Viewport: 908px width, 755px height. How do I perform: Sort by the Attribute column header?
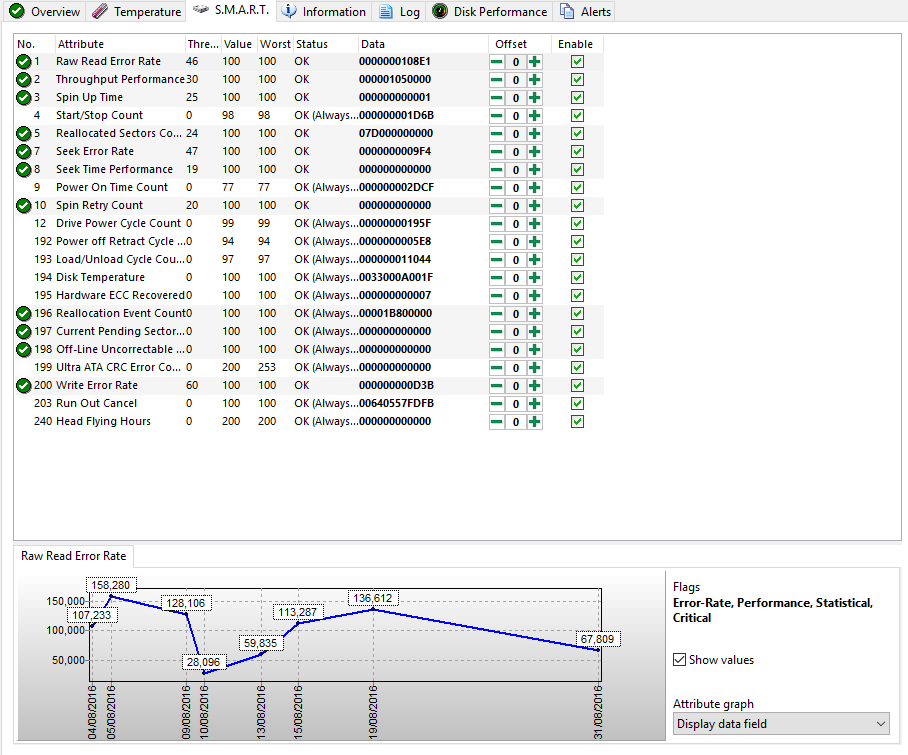119,44
